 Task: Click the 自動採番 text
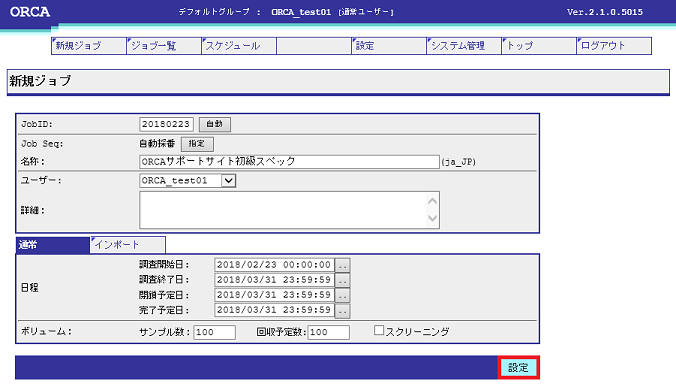click(x=157, y=144)
